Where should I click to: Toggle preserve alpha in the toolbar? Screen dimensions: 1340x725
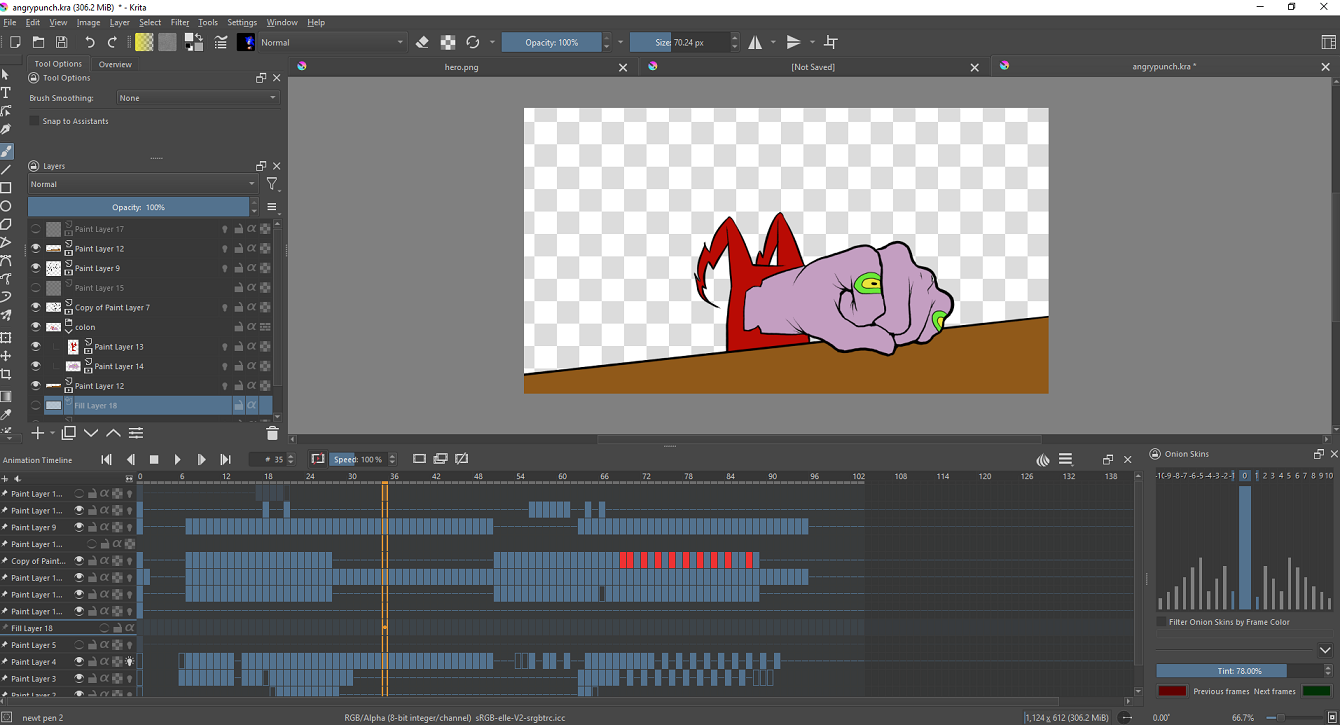[448, 42]
